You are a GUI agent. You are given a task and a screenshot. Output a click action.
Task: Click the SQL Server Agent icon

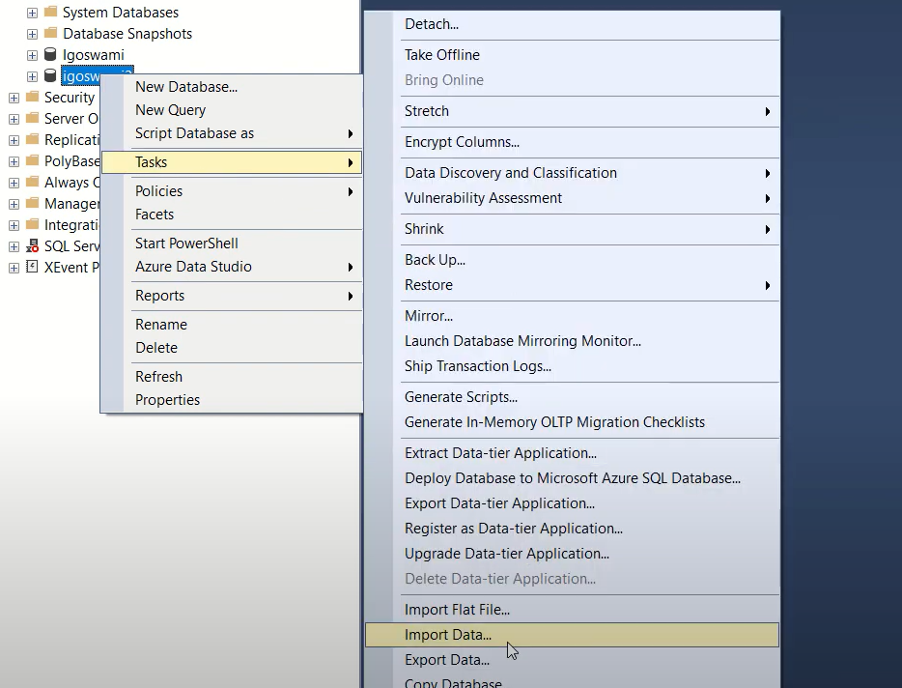32,246
